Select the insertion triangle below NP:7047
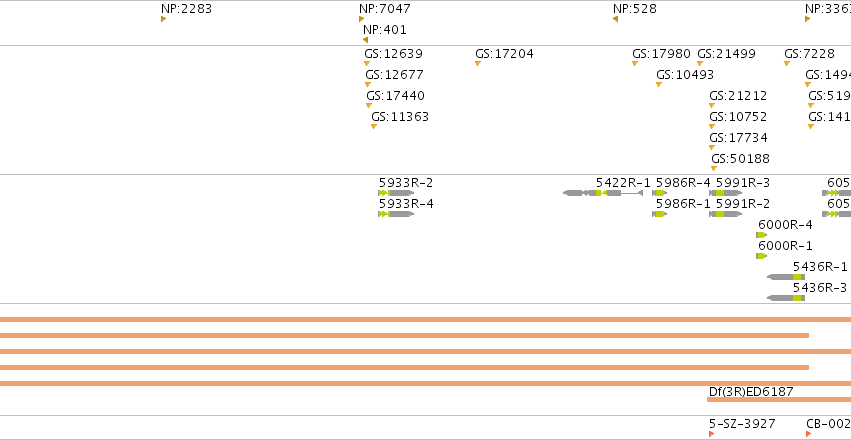This screenshot has width=851, height=440. (x=361, y=19)
